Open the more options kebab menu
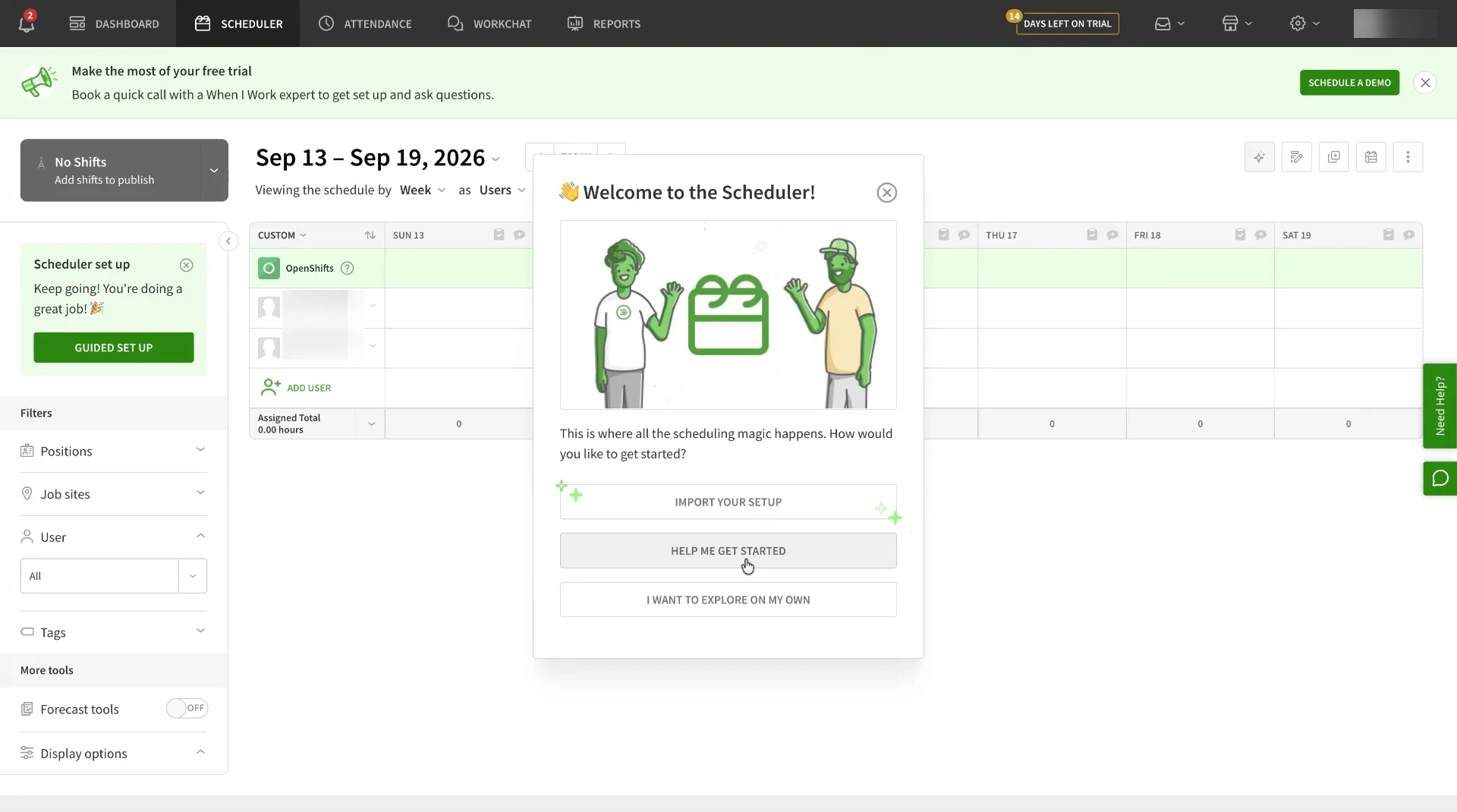 point(1408,157)
